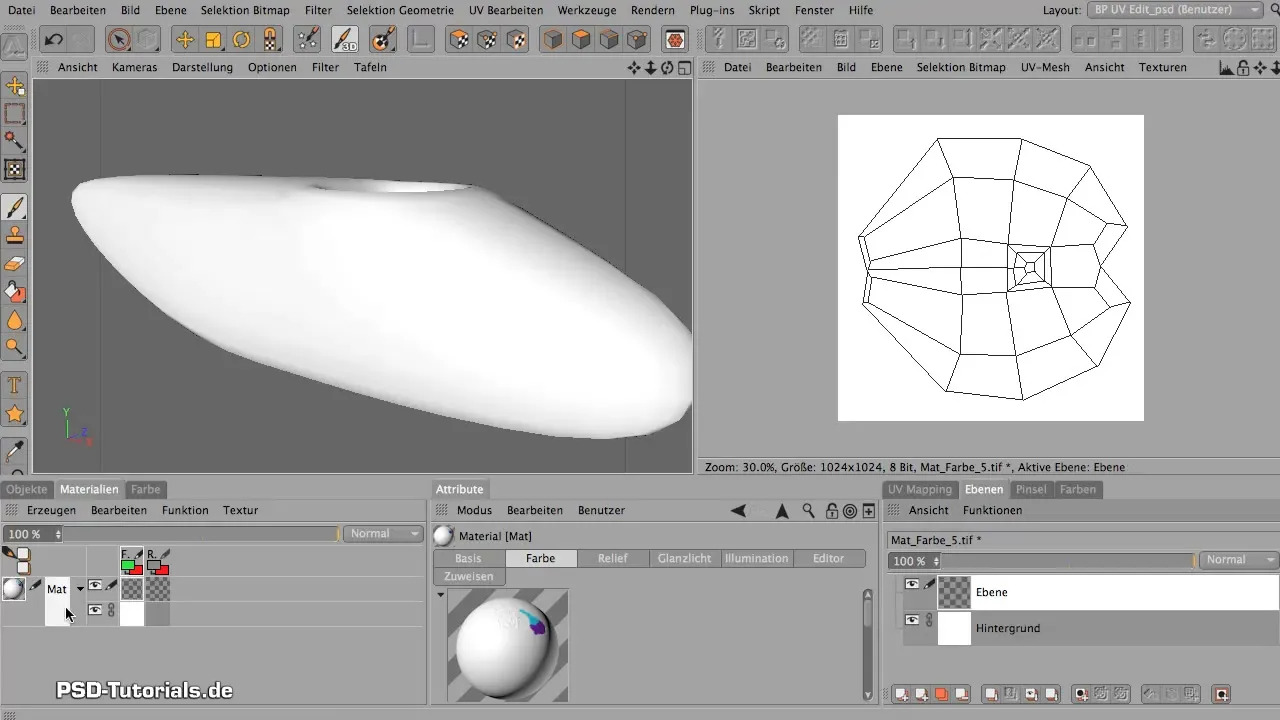Open the Normal blend dropdown in Ebenen panel

click(x=1240, y=560)
